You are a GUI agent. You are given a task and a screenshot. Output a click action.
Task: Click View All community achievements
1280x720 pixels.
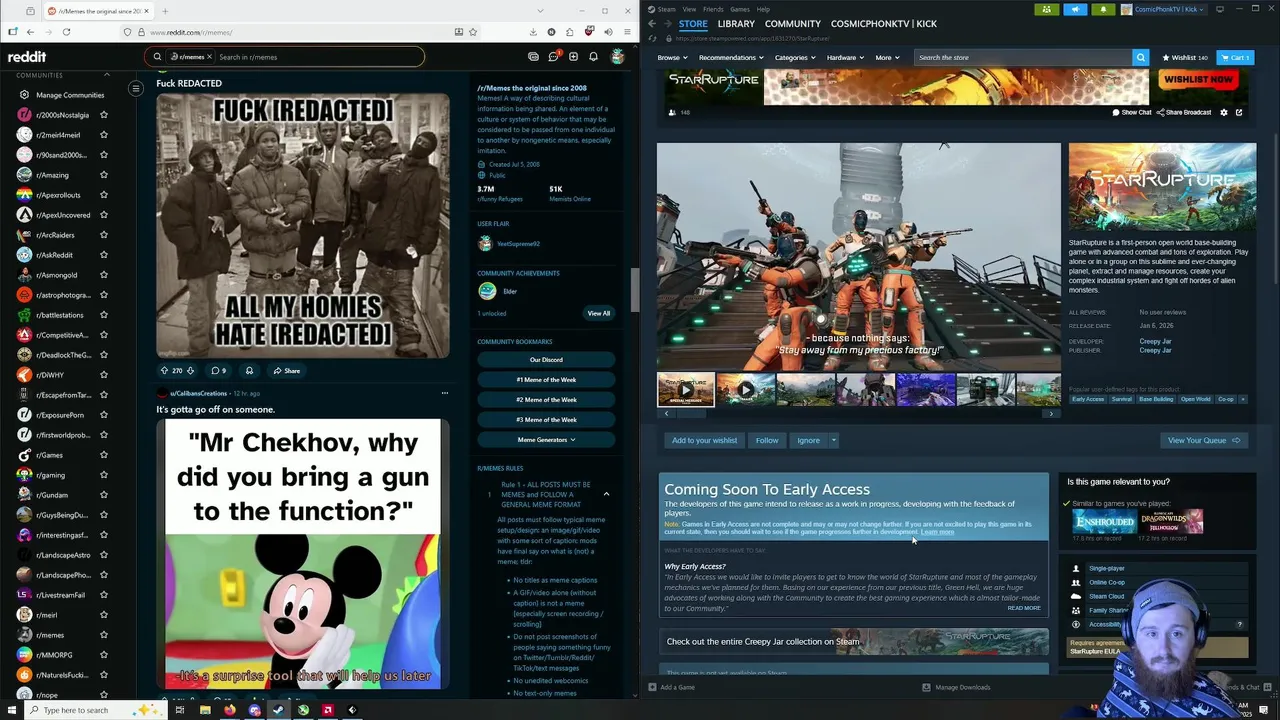[x=598, y=314]
